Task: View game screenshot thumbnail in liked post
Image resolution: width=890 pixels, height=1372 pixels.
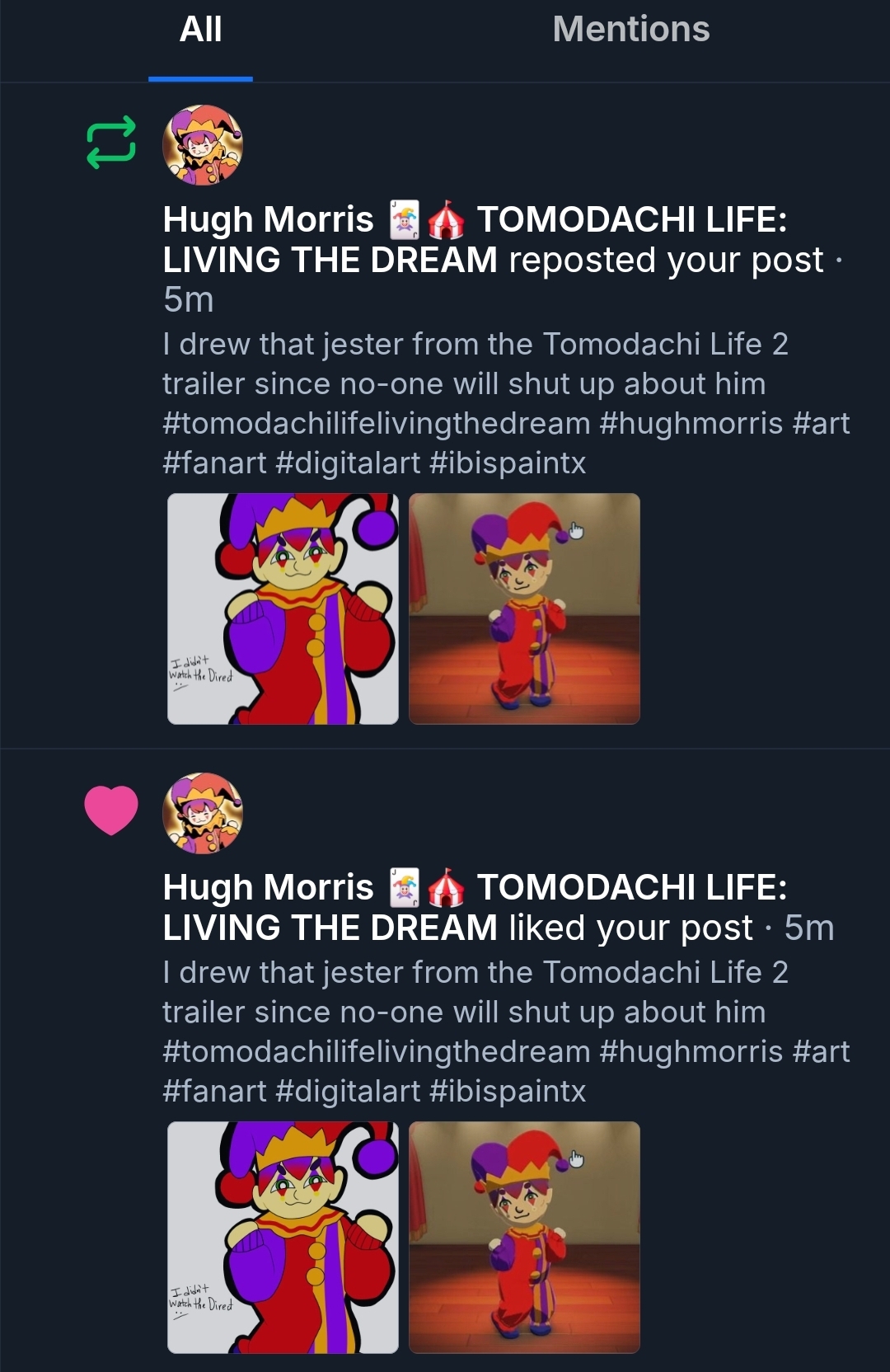Action: coord(524,1237)
